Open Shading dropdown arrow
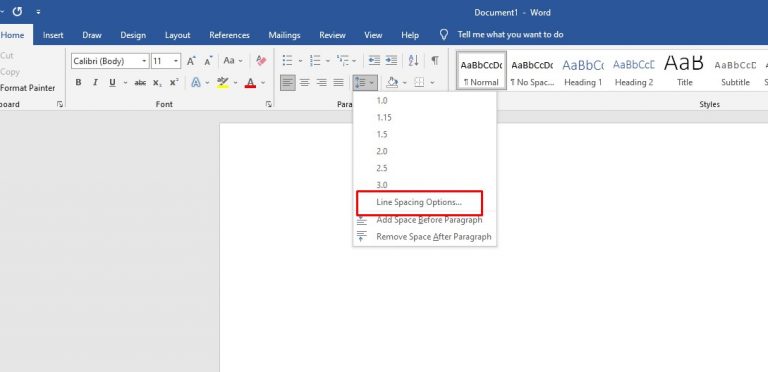The width and height of the screenshot is (768, 372). pos(405,83)
